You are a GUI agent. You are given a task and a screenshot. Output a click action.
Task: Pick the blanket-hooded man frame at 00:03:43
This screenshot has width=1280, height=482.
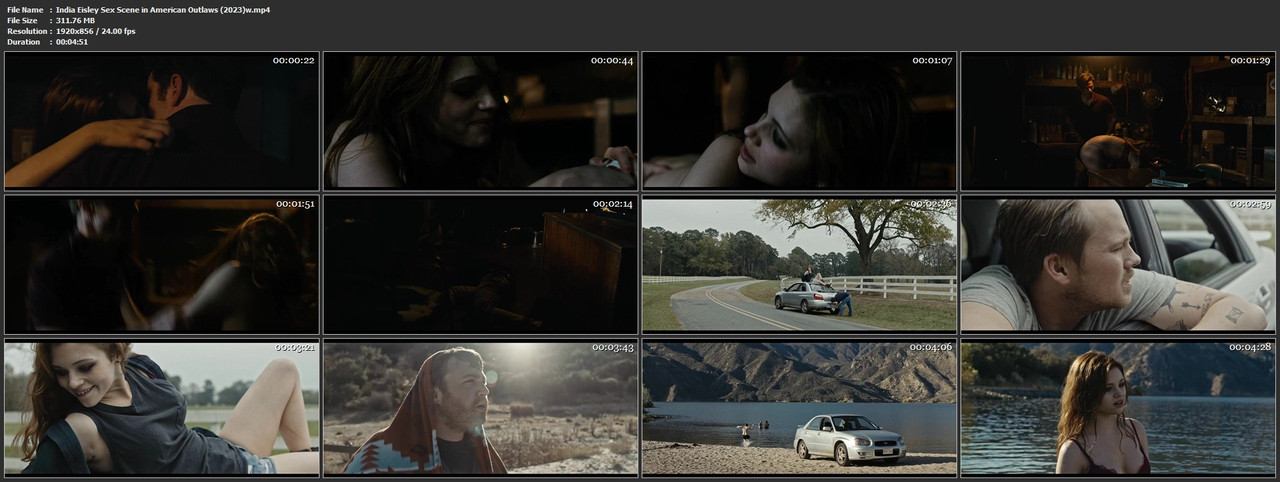point(480,407)
